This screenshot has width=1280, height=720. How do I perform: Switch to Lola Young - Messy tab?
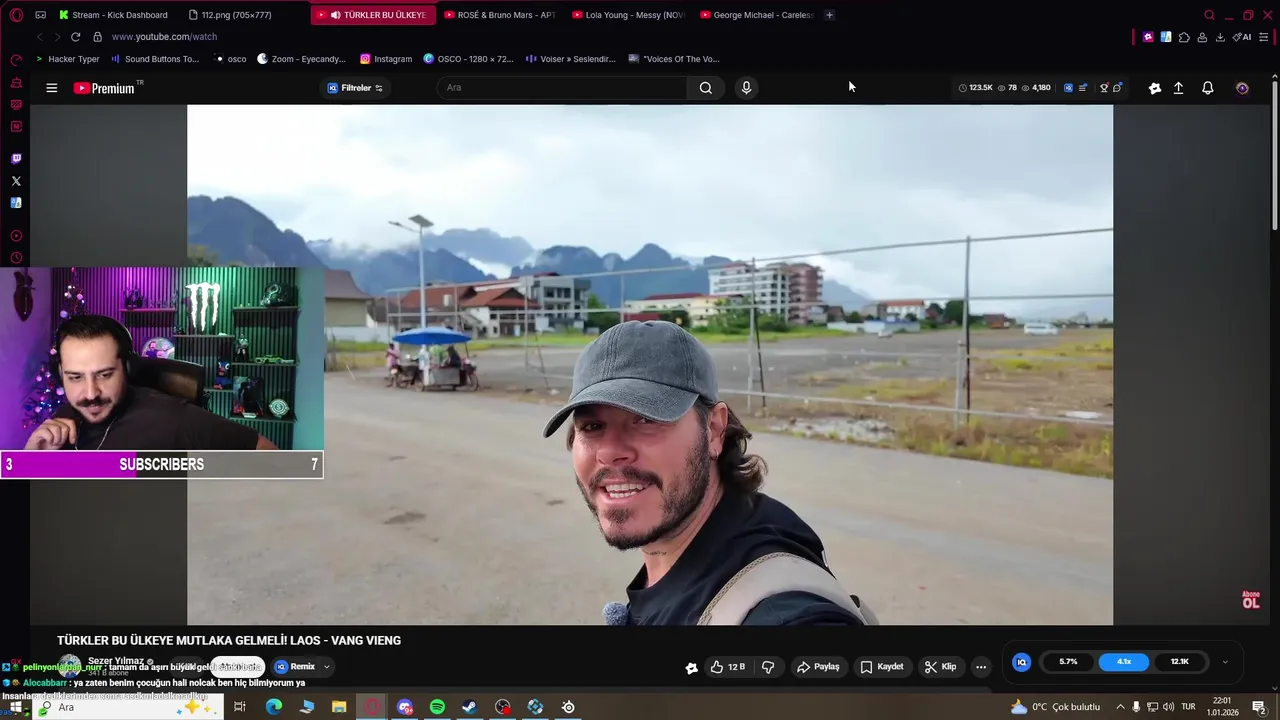pos(628,15)
